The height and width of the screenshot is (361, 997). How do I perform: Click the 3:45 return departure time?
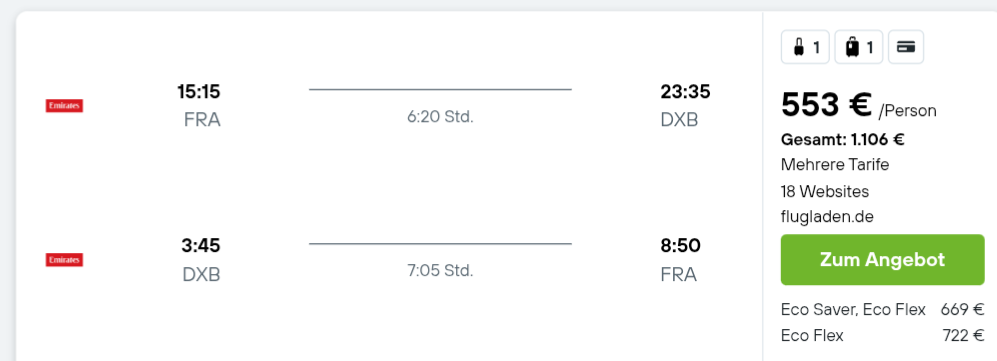(201, 245)
